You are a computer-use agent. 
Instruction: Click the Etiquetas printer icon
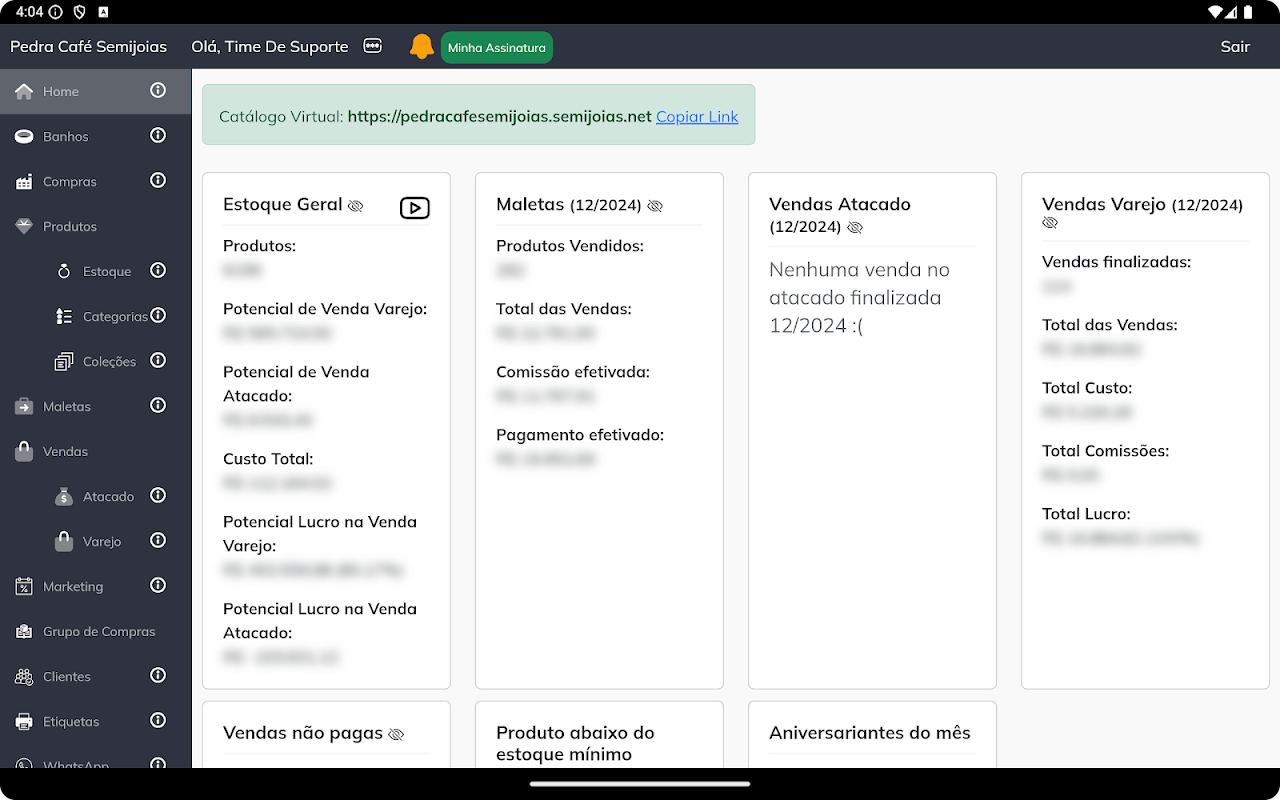point(24,721)
